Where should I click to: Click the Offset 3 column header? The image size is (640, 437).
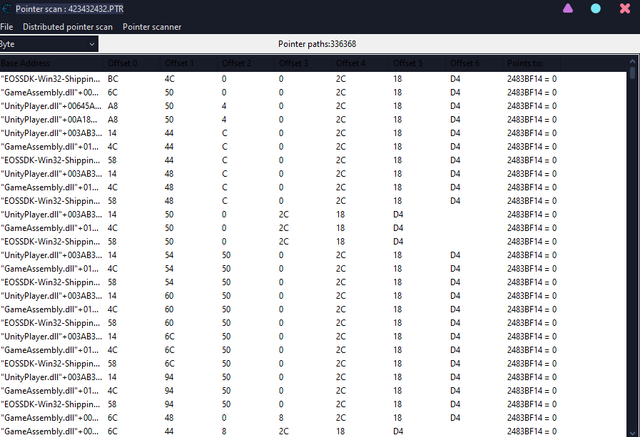[x=303, y=63]
